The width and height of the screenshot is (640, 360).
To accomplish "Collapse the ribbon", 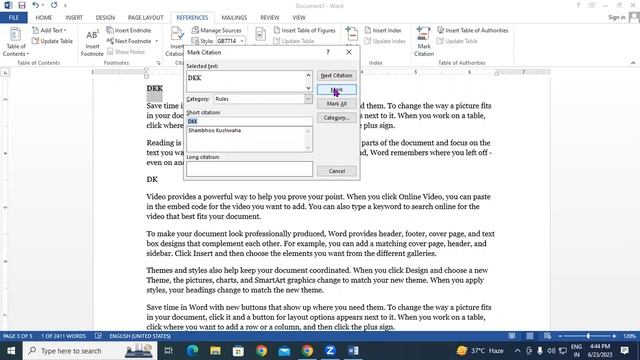I will (633, 63).
